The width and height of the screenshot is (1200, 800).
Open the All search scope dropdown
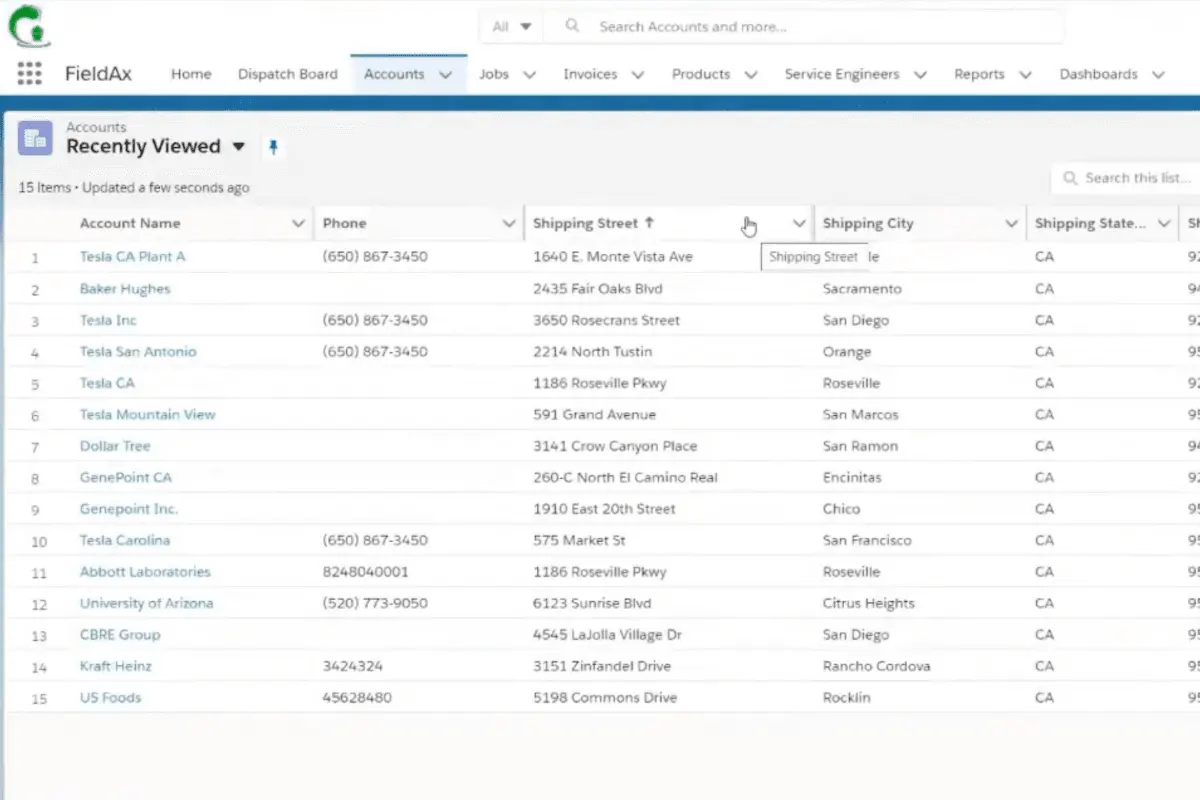coord(511,26)
